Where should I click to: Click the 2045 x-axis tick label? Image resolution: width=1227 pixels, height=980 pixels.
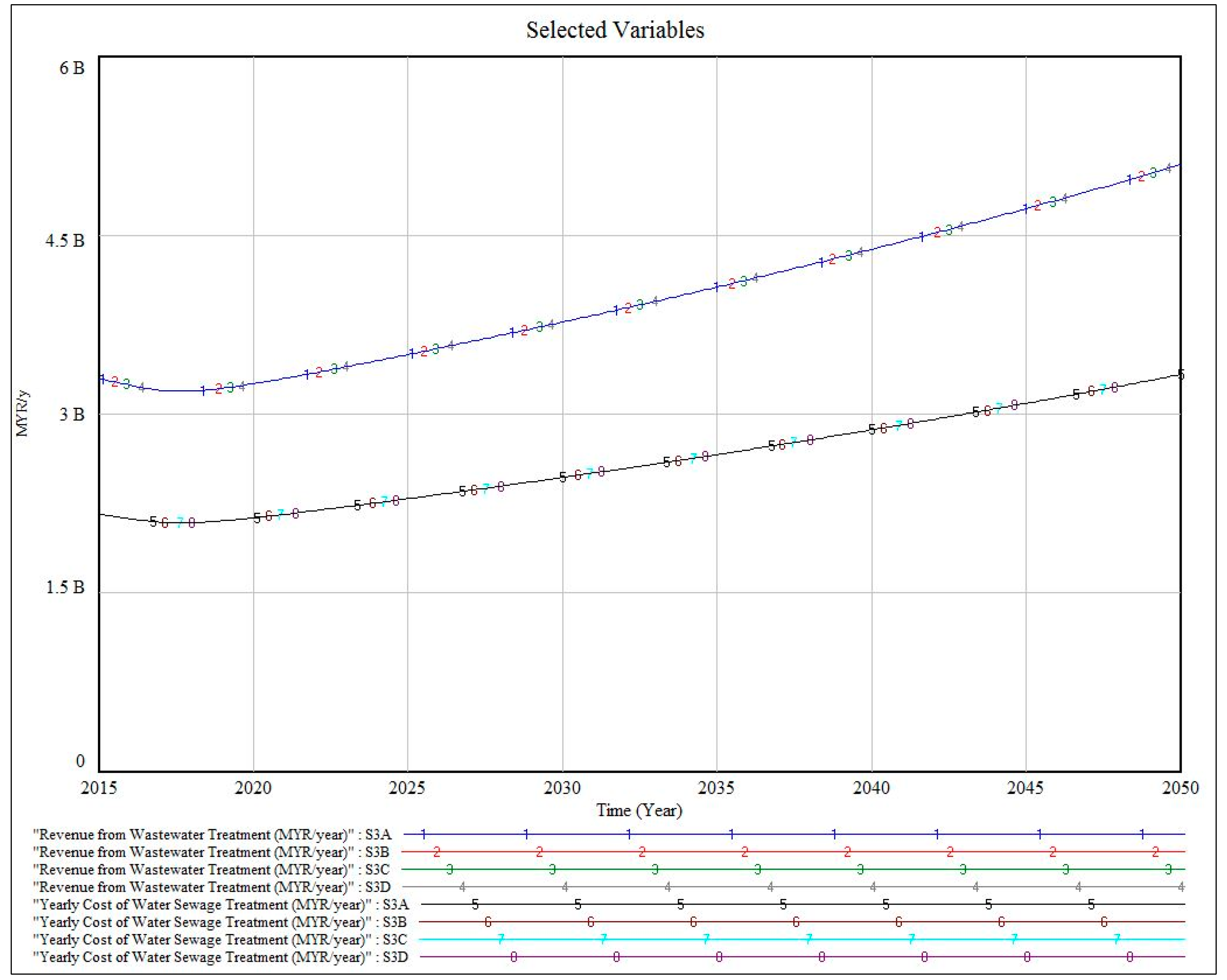click(1026, 788)
